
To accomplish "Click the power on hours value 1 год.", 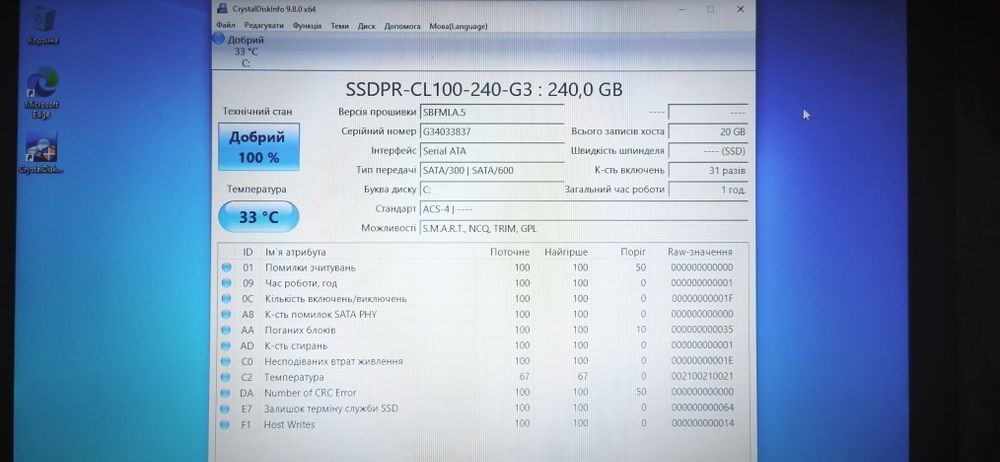I will pyautogui.click(x=708, y=190).
